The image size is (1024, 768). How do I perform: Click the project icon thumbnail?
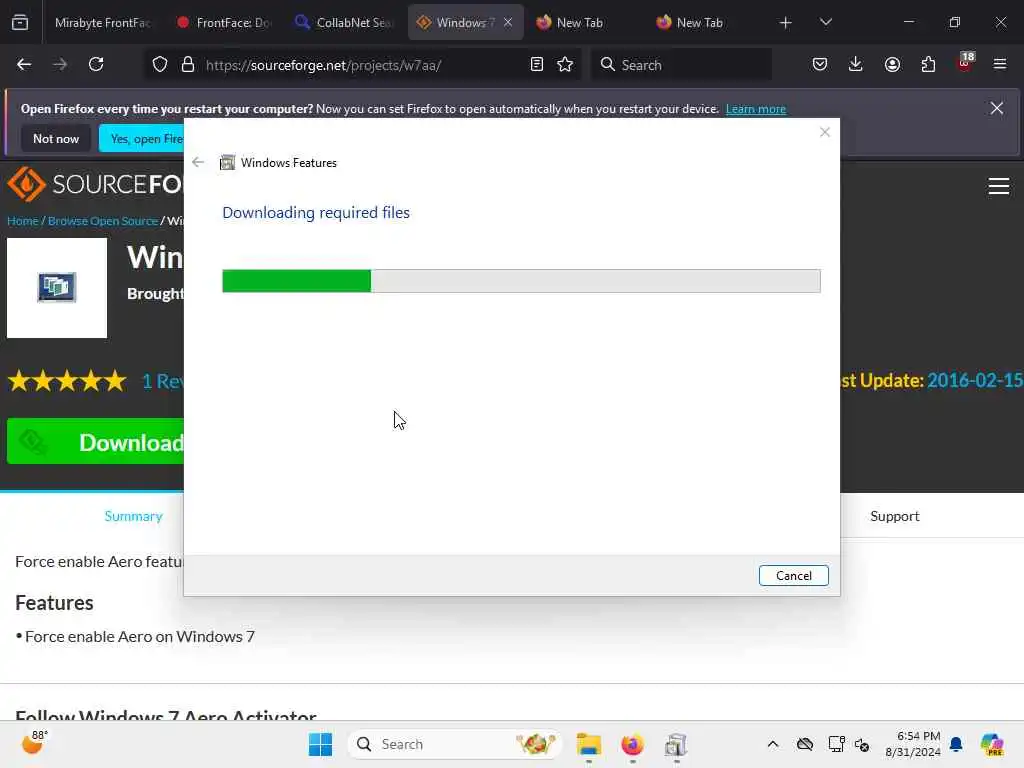click(x=57, y=288)
